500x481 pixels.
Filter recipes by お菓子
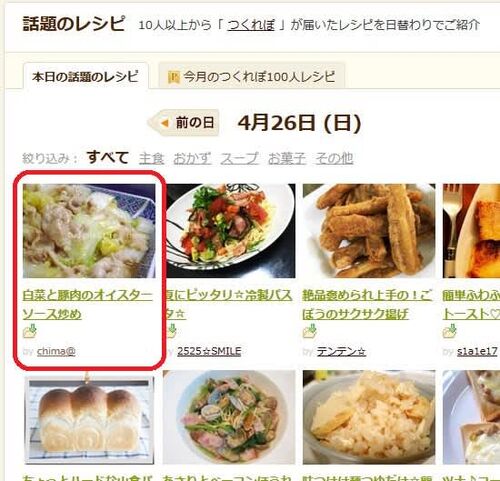(287, 158)
